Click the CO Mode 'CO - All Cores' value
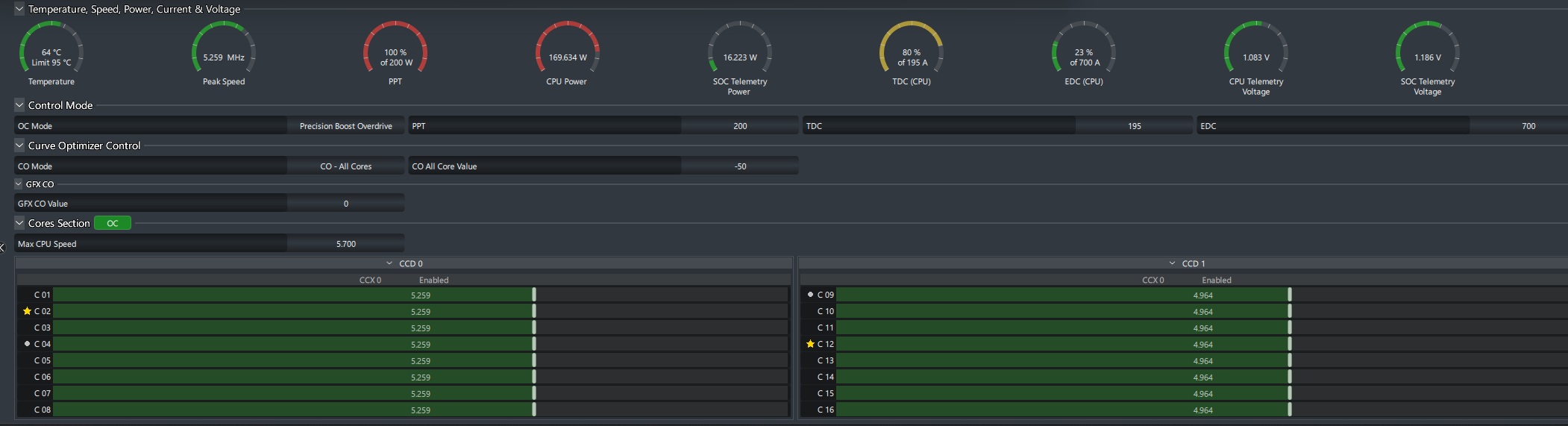This screenshot has height=426, width=1568. pyautogui.click(x=345, y=166)
